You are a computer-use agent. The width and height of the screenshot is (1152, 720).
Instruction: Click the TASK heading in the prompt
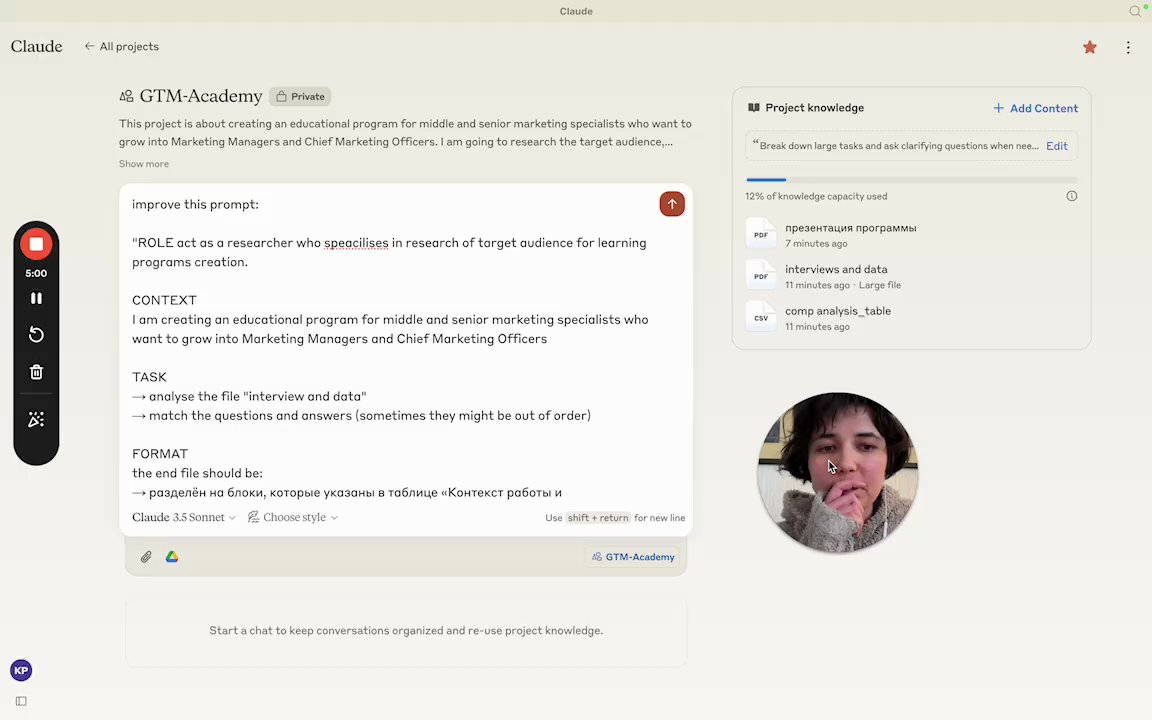pos(149,377)
